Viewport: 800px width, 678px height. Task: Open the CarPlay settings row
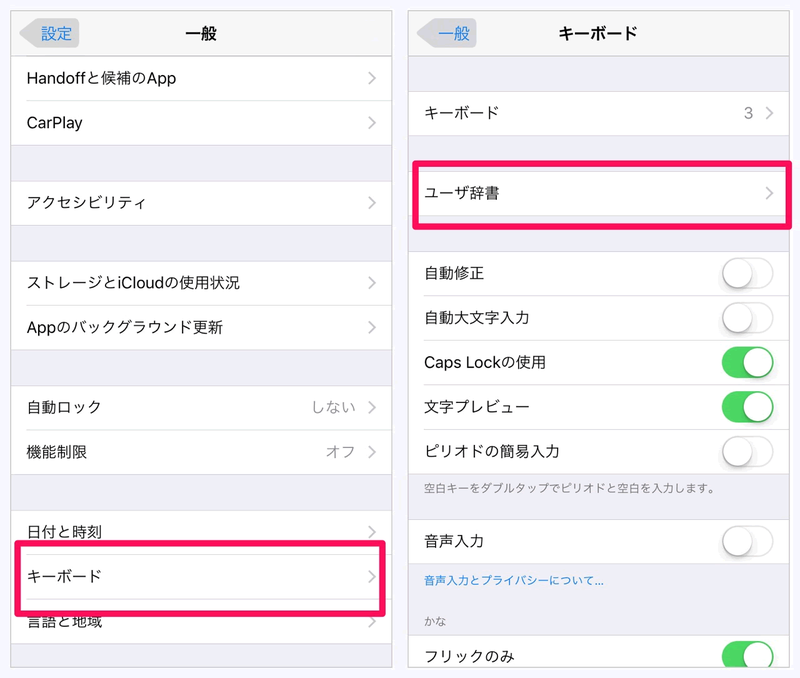click(201, 123)
